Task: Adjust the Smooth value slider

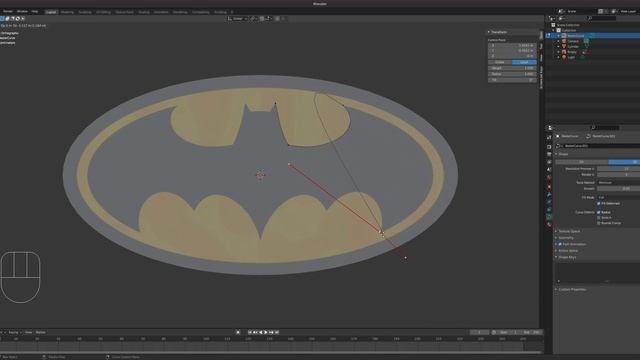Action: (618, 189)
